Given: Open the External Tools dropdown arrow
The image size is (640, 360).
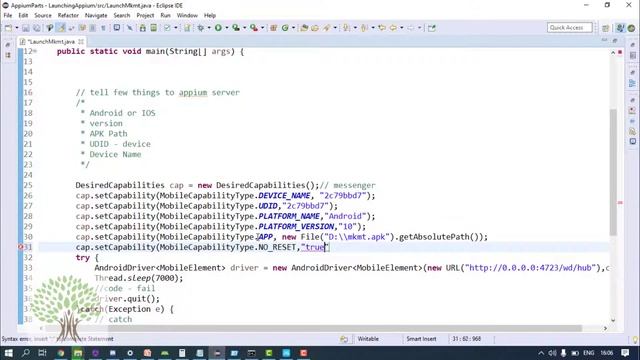Looking at the screenshot, I should coord(262,28).
